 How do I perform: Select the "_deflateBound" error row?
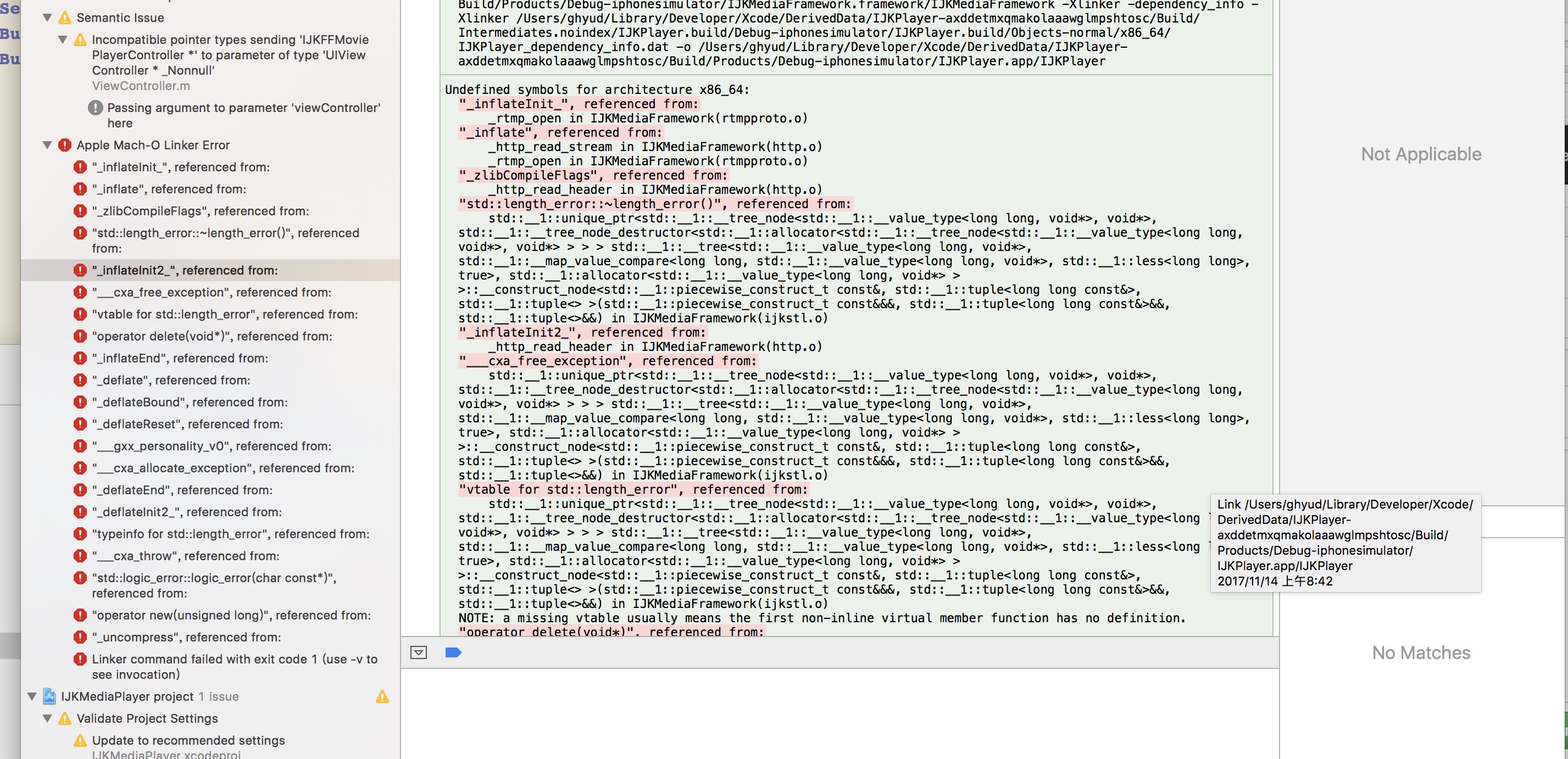coord(210,401)
